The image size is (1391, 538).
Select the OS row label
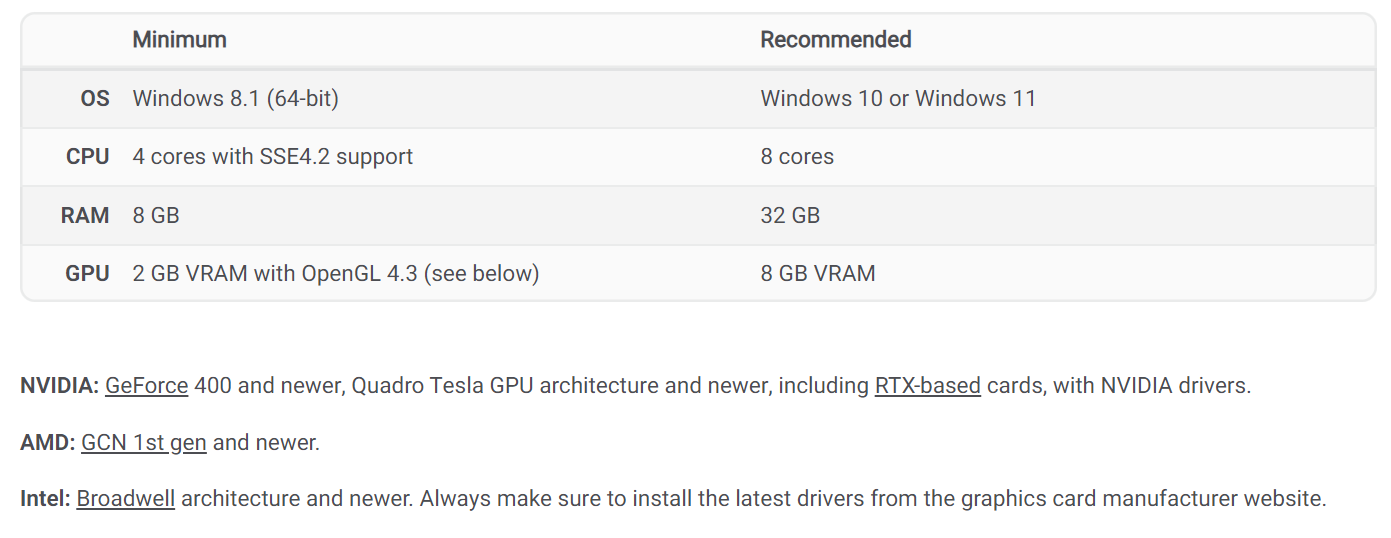point(95,98)
